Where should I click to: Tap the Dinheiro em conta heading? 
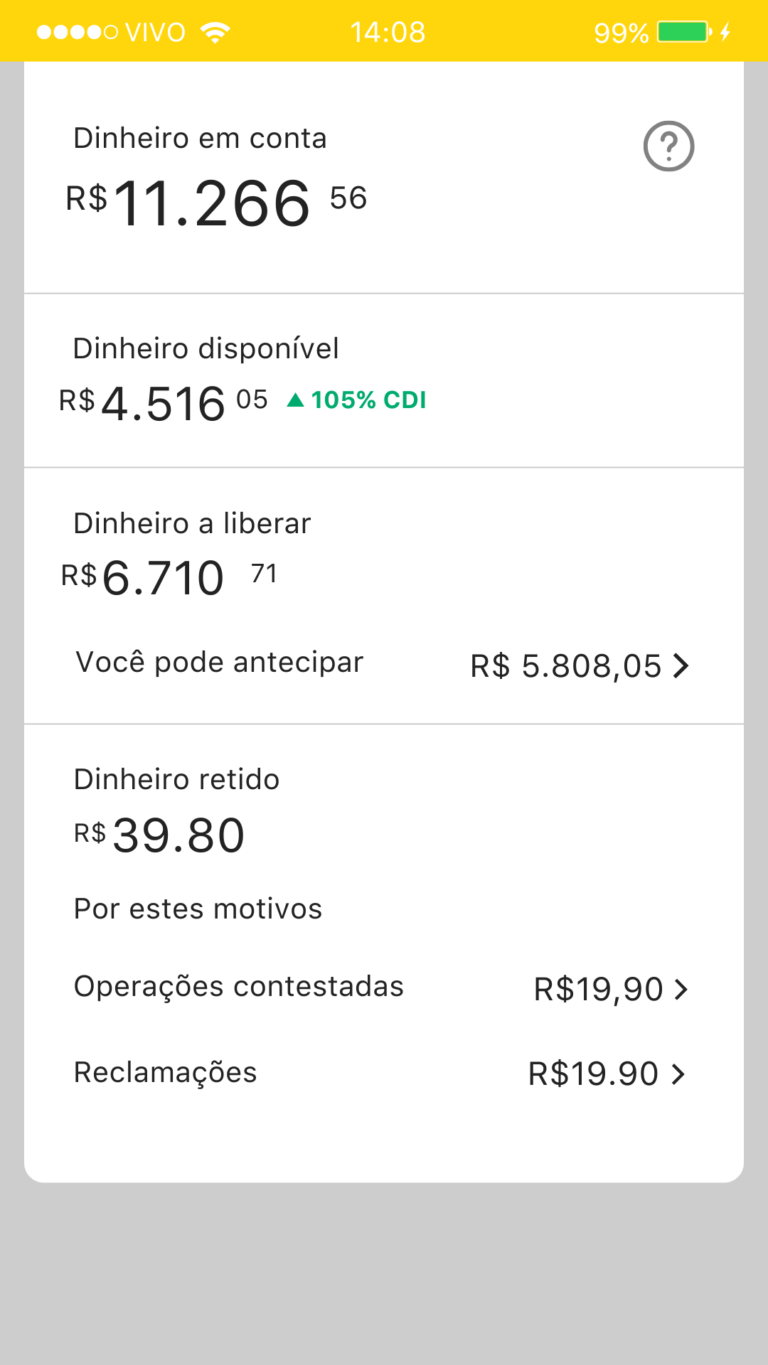[x=200, y=138]
